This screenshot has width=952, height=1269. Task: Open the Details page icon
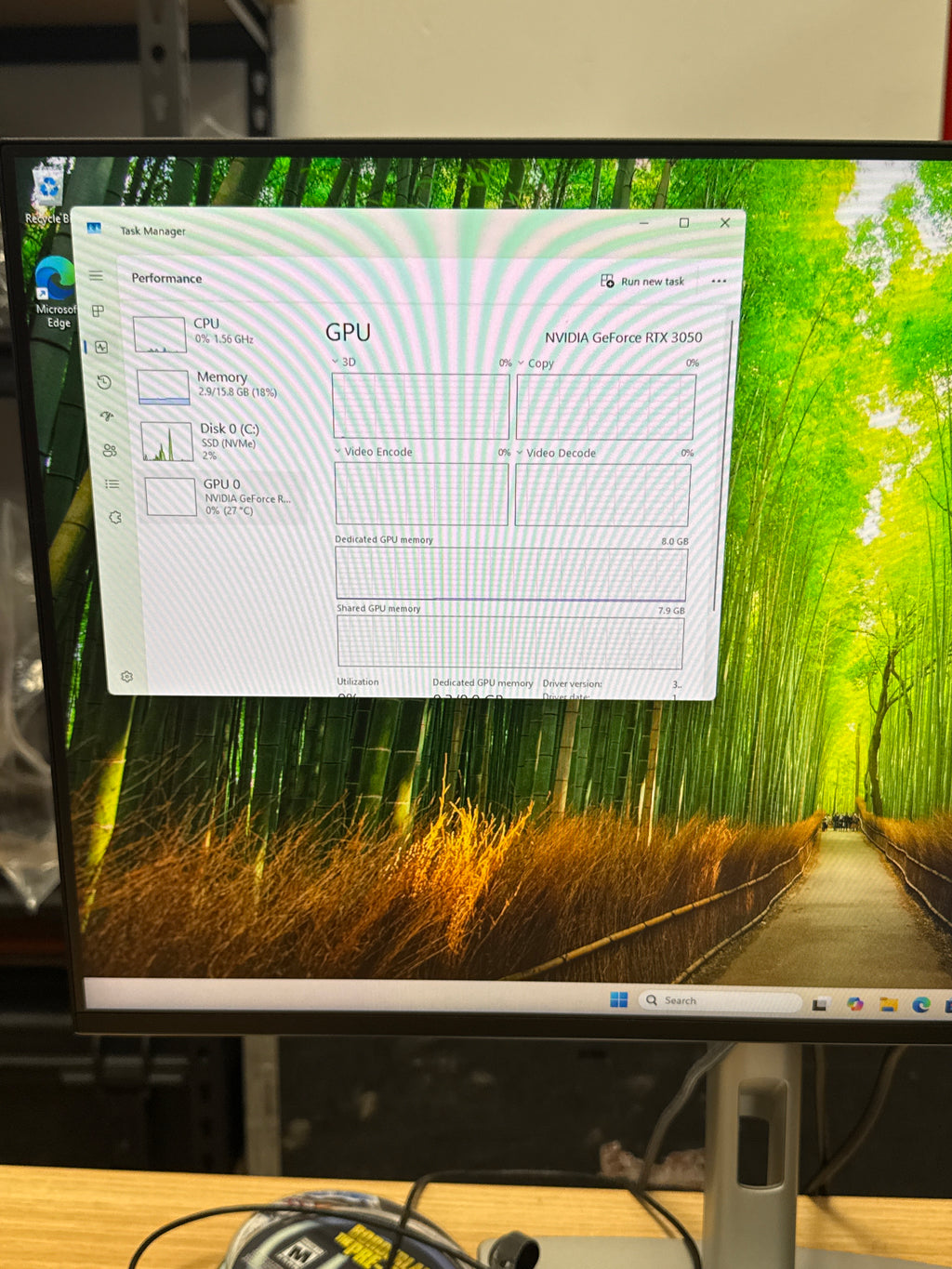112,483
